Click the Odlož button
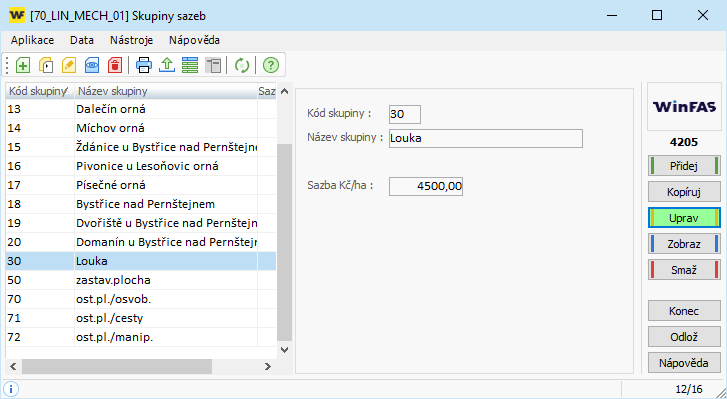The height and width of the screenshot is (399, 727). pyautogui.click(x=684, y=337)
